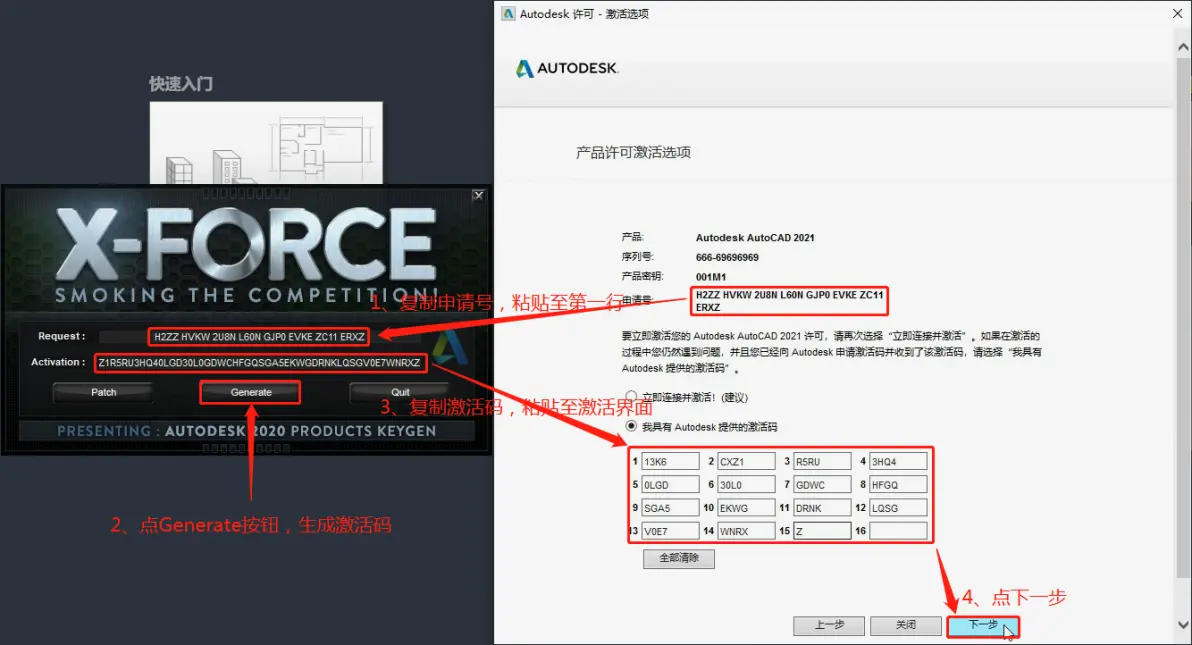Close the Autodesk license activation window
1192x645 pixels.
[x=1178, y=14]
